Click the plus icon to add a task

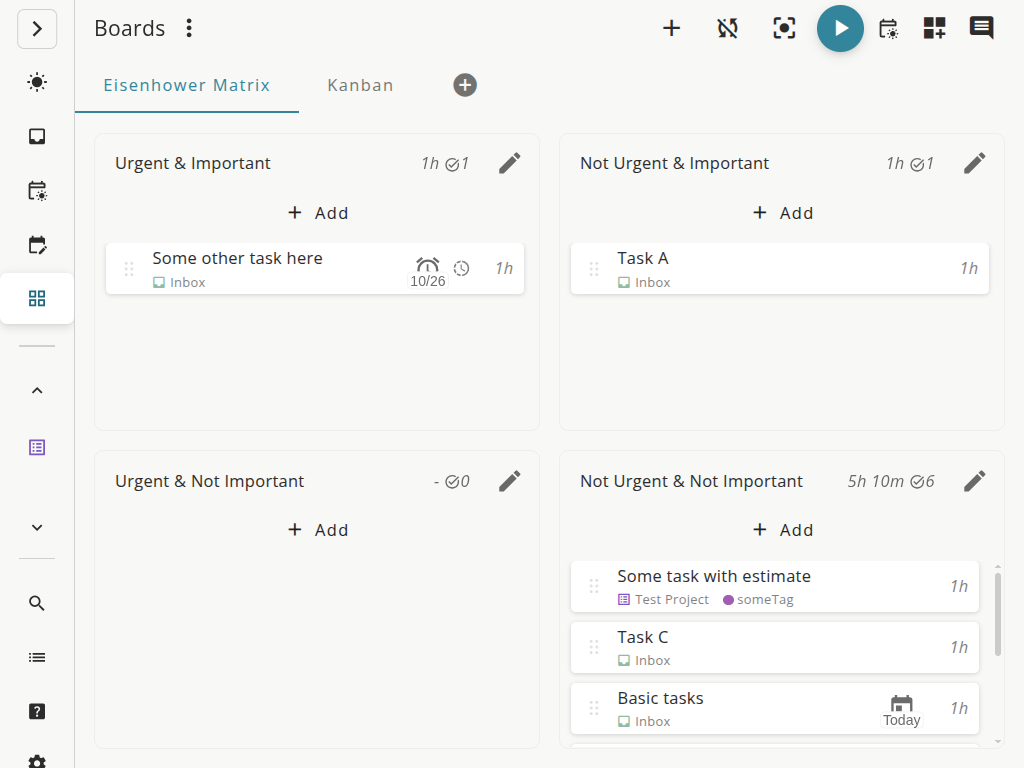(x=672, y=29)
